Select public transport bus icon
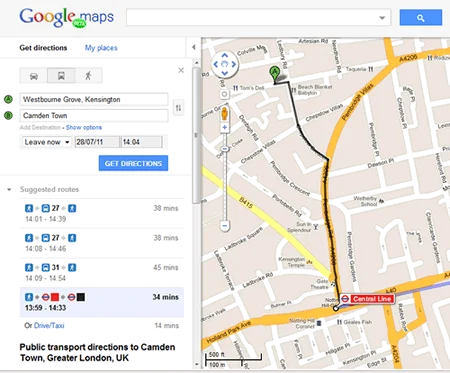The height and width of the screenshot is (373, 450). click(61, 76)
